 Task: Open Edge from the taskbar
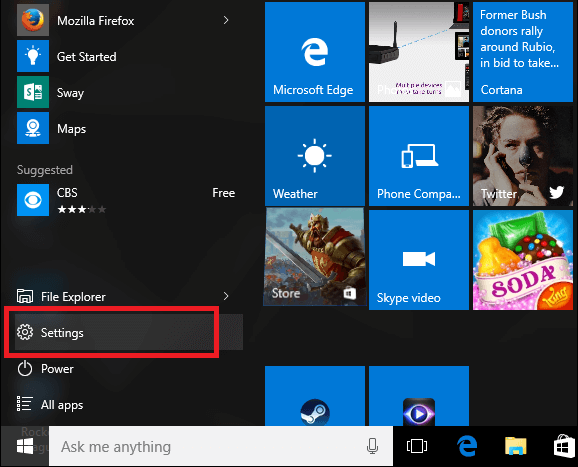[467, 446]
